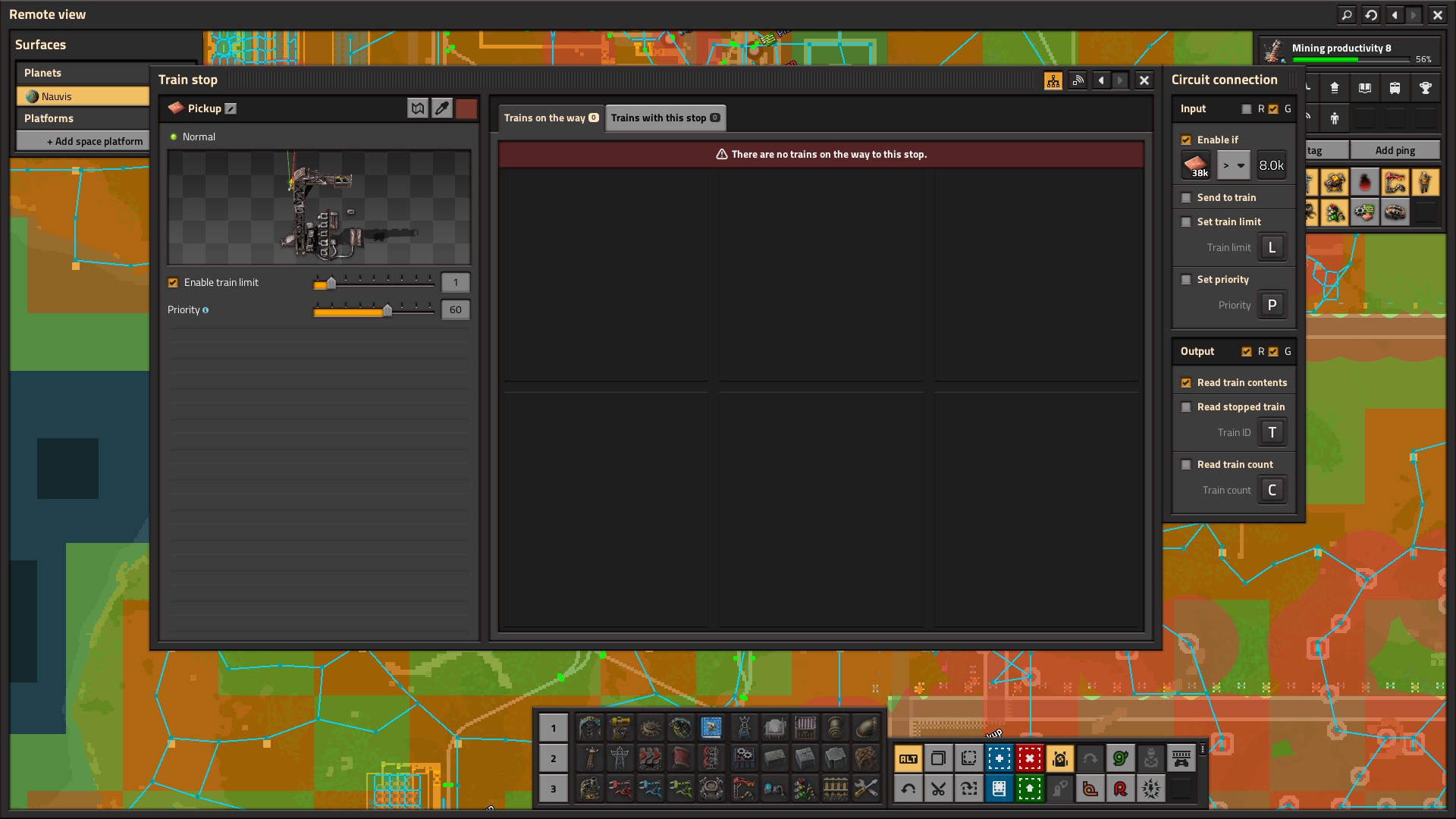Adjust the train limit slider handle
This screenshot has width=1456, height=819.
(331, 284)
